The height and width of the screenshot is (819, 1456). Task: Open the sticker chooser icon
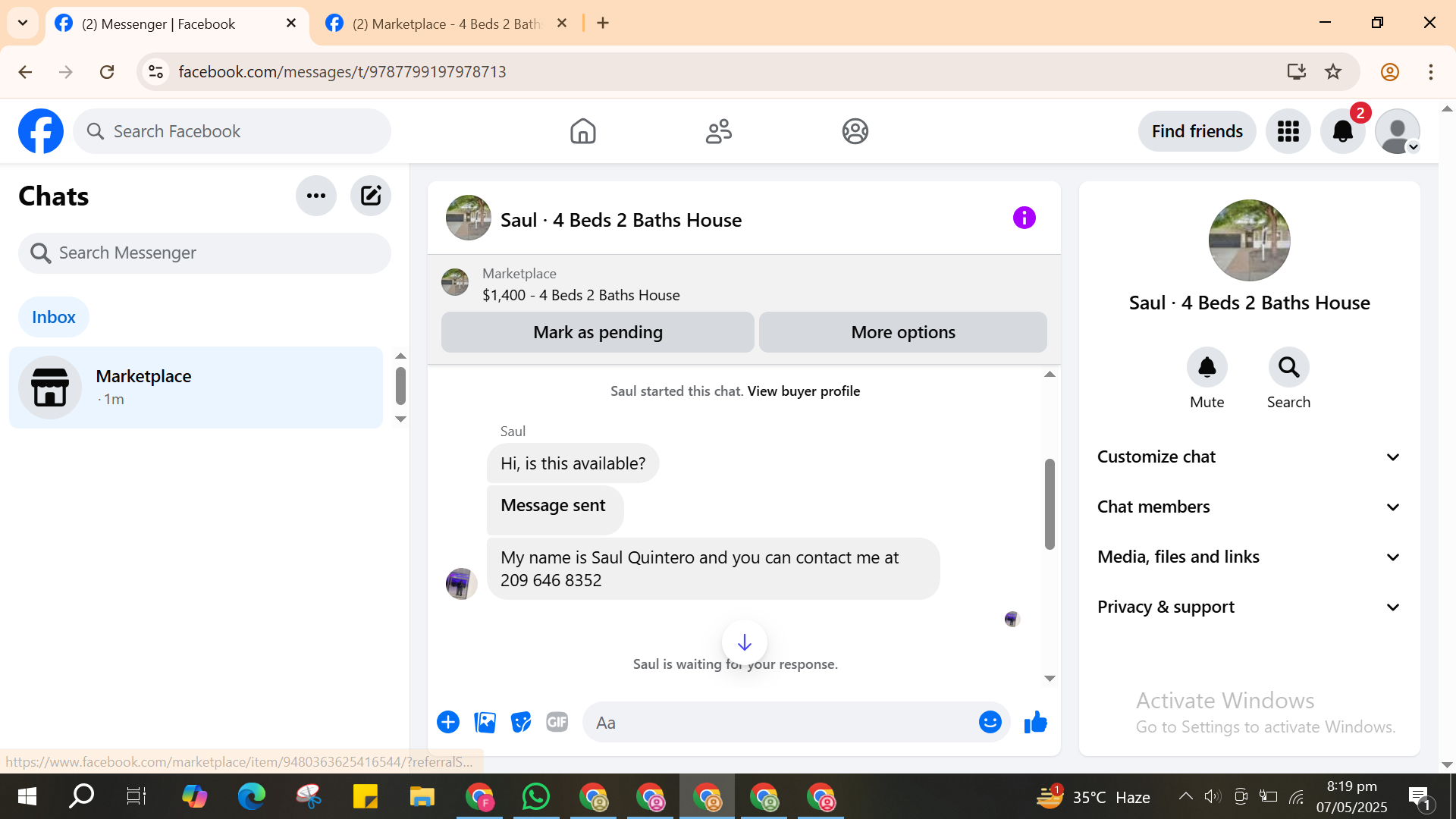[x=521, y=723]
